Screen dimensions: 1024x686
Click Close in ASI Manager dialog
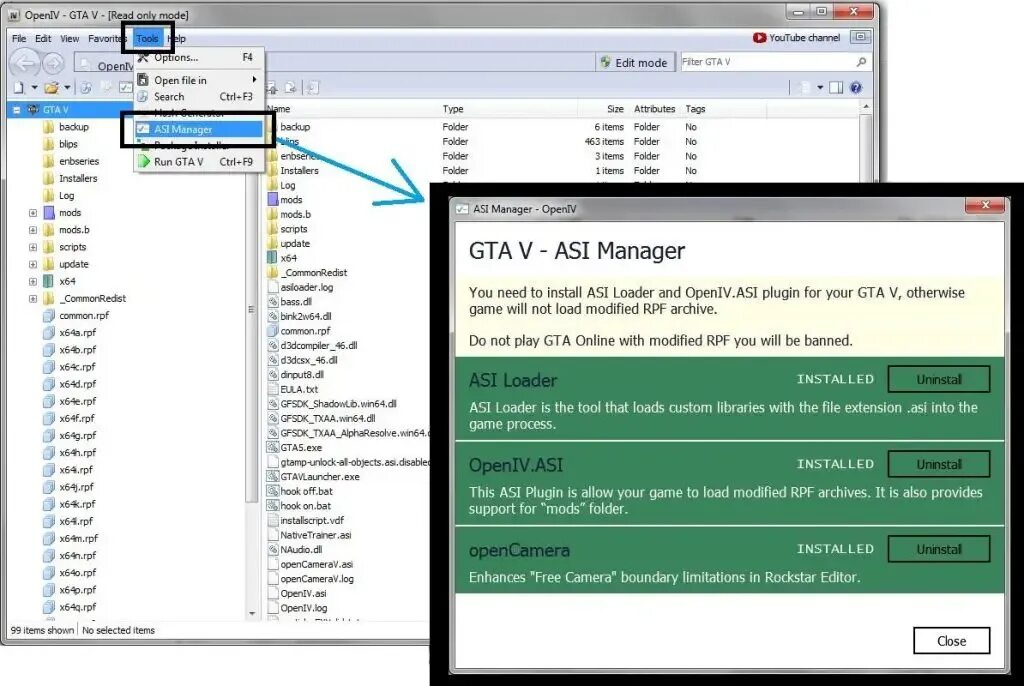point(952,641)
